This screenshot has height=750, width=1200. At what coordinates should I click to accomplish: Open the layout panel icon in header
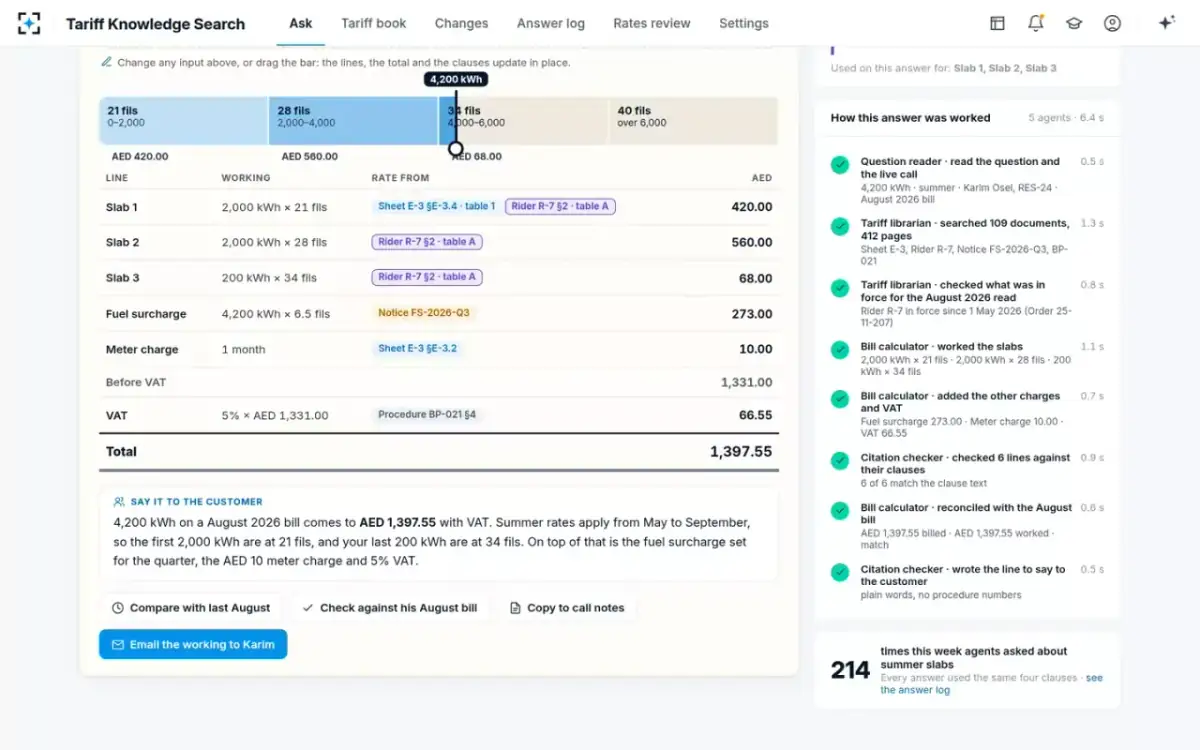997,23
